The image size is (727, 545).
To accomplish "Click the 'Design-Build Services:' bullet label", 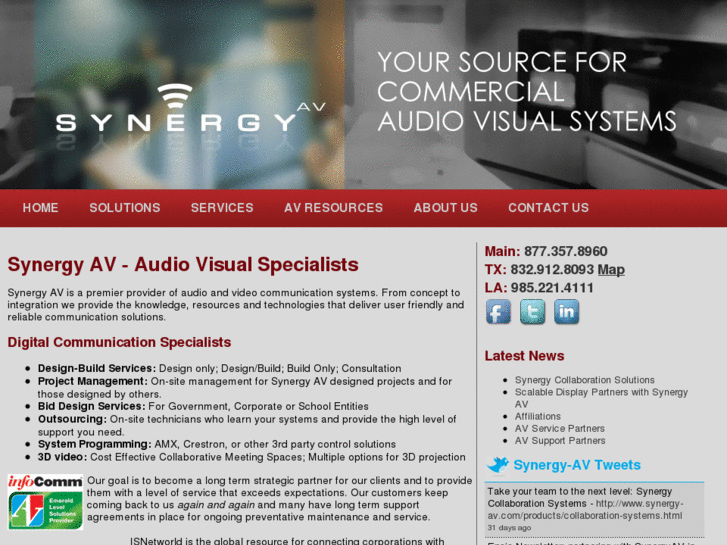I will coord(97,368).
